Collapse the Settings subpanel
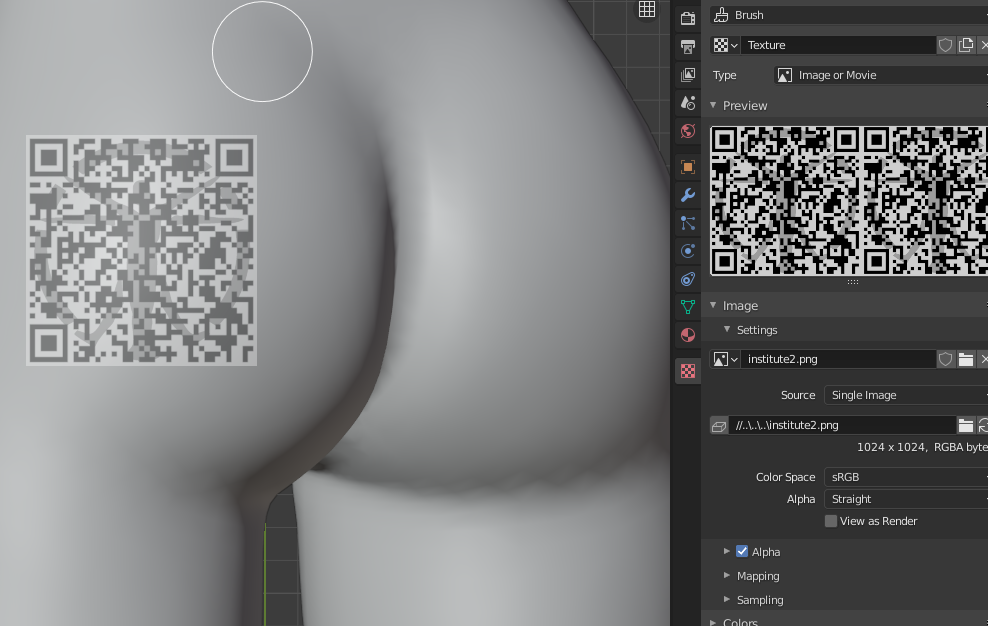988x626 pixels. tap(727, 329)
